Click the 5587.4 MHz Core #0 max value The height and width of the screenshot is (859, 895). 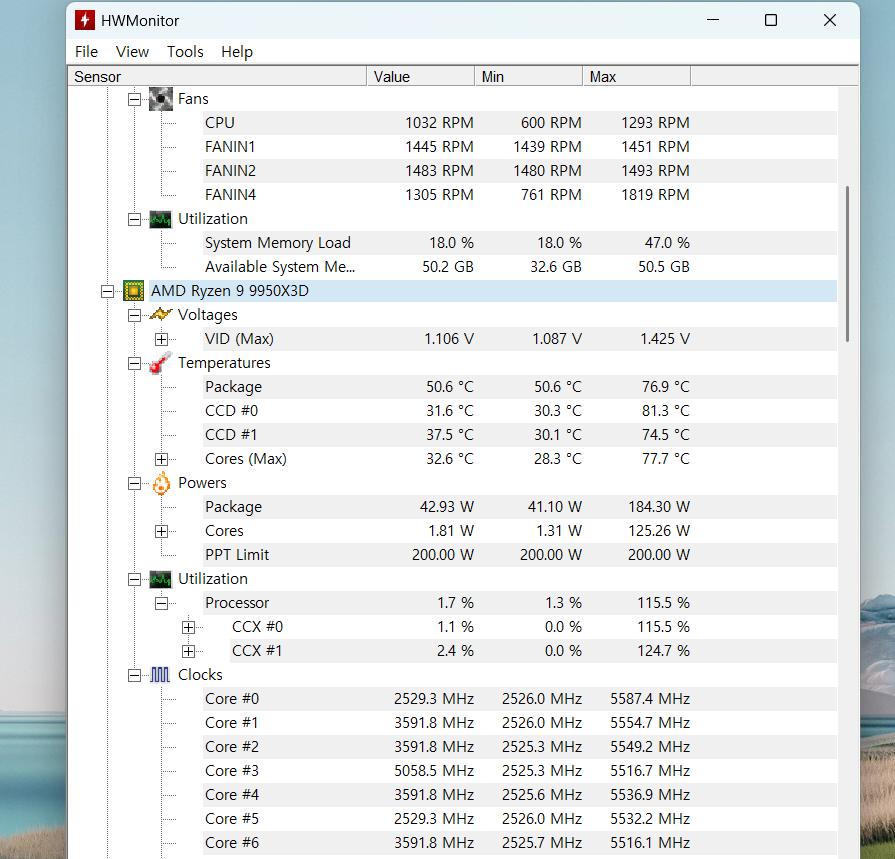pyautogui.click(x=650, y=699)
